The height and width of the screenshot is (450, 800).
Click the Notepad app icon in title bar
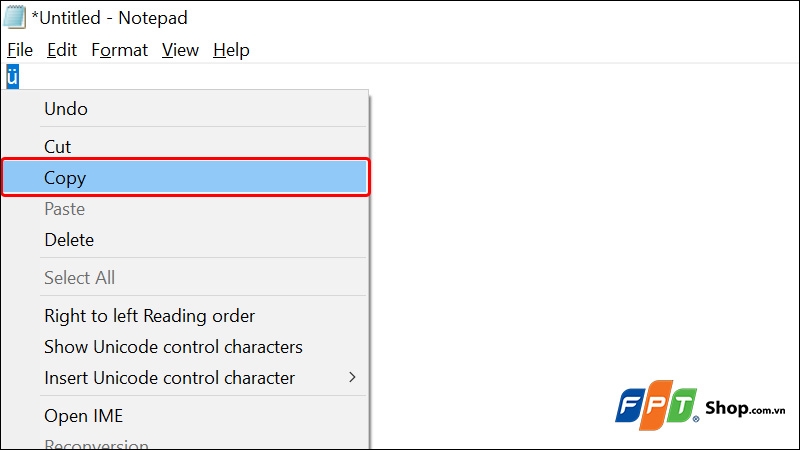(x=15, y=18)
